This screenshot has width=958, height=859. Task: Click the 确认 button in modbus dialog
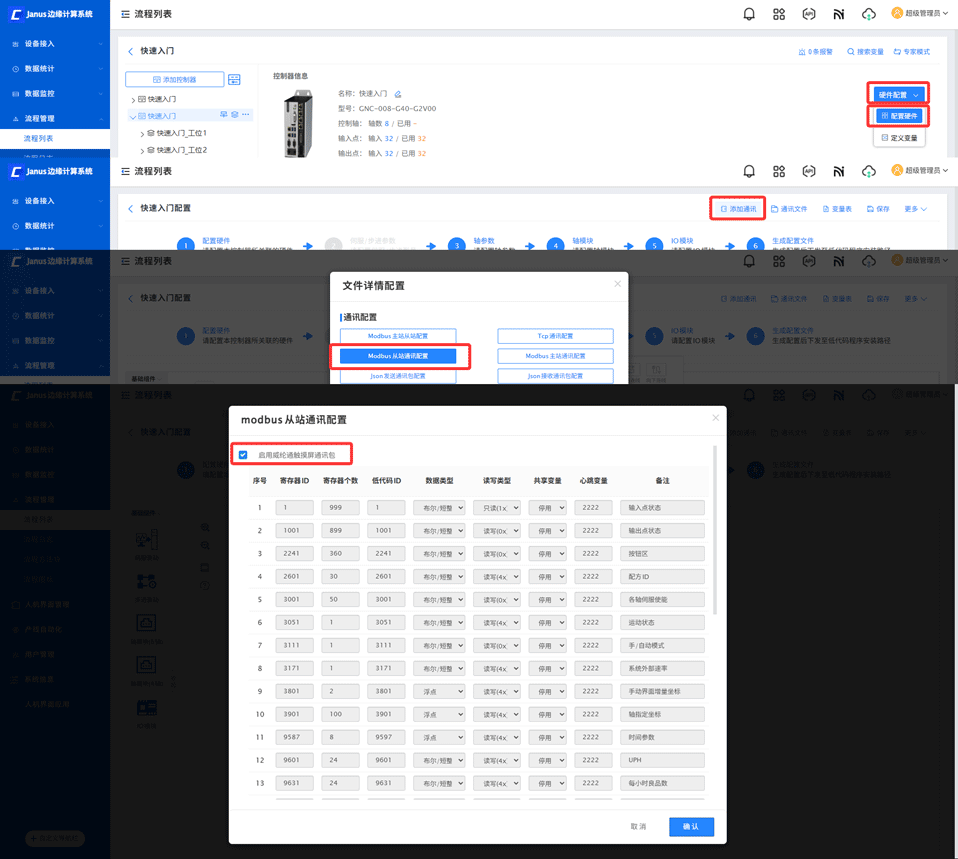click(x=691, y=827)
